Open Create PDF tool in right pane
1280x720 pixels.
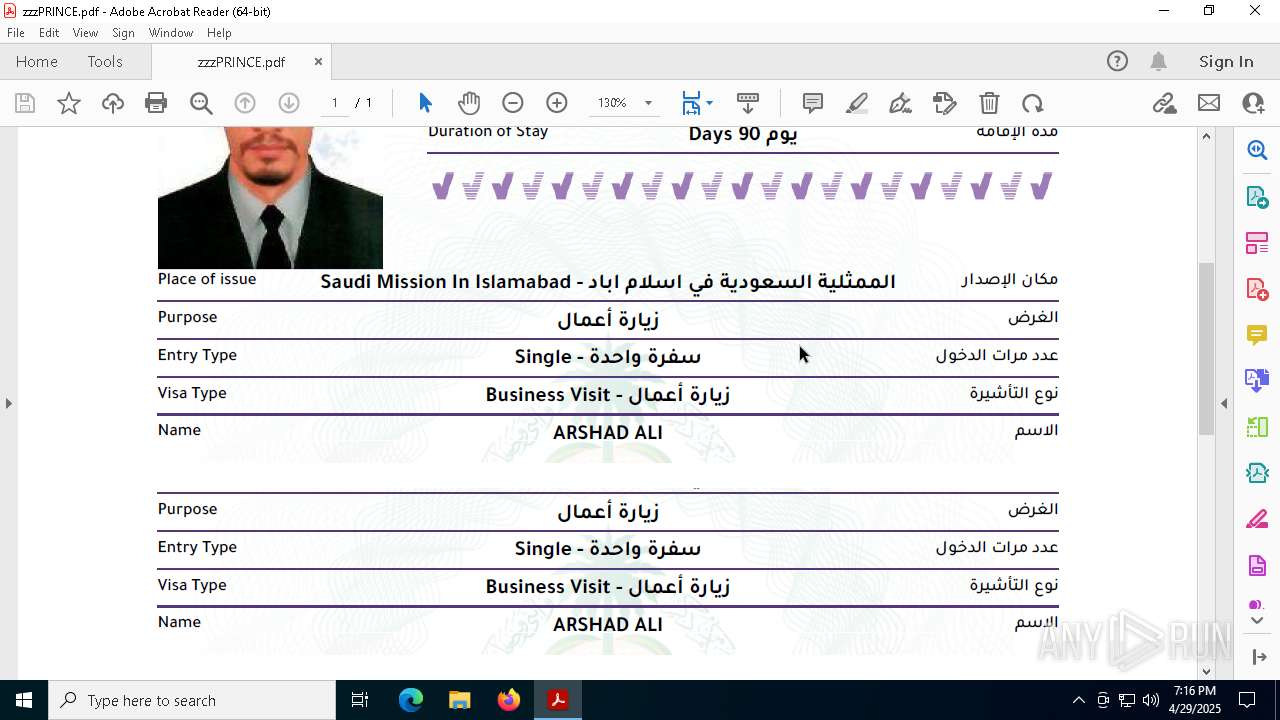(x=1257, y=289)
